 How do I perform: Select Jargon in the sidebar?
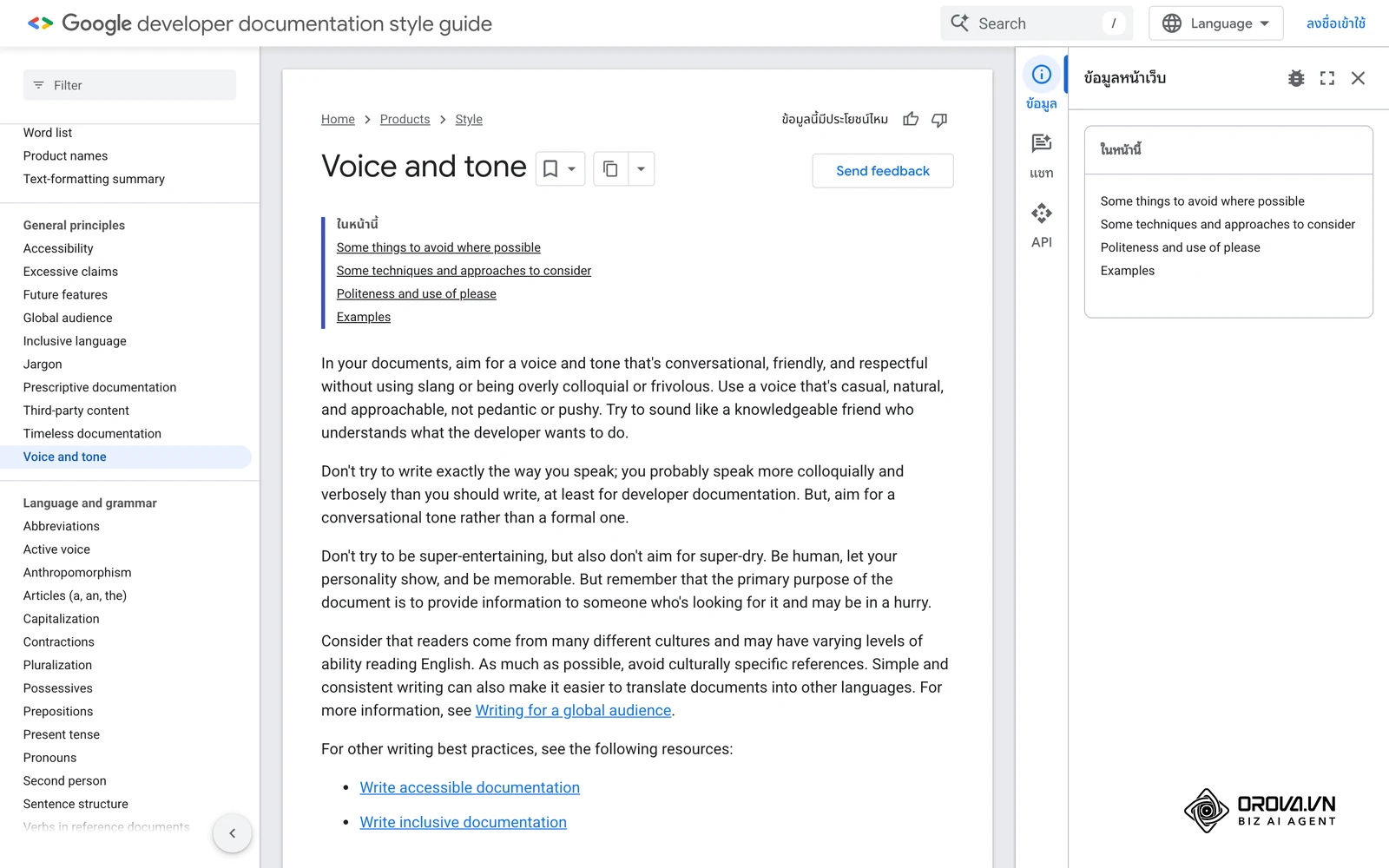pyautogui.click(x=43, y=365)
